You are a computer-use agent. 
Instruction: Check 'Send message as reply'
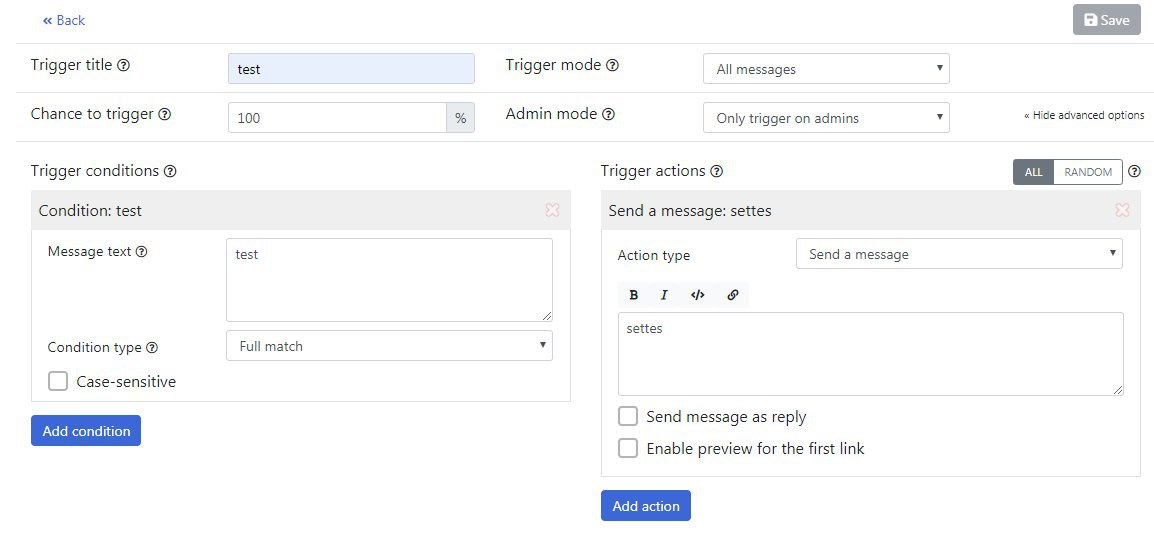point(628,417)
